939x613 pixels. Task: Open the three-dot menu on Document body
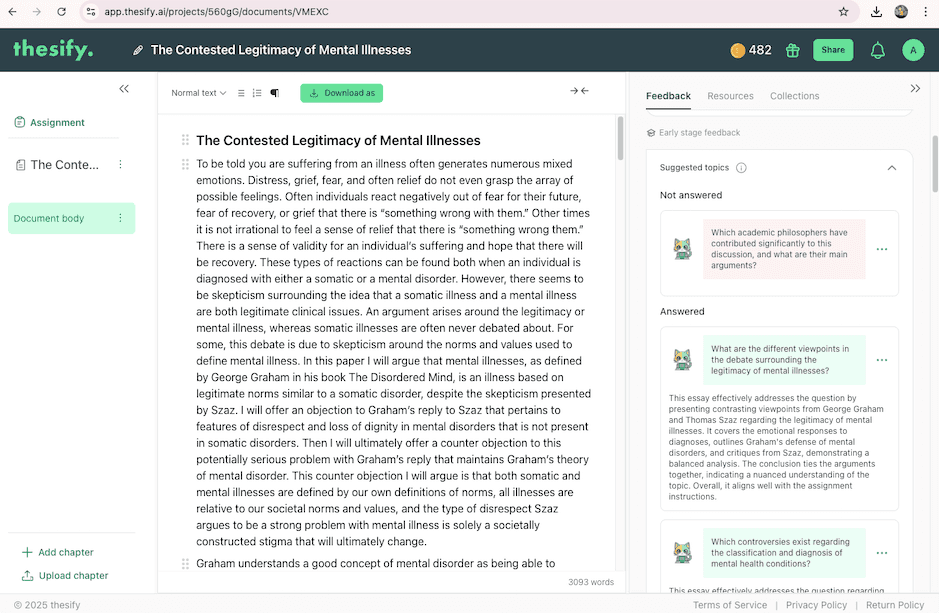(x=118, y=218)
